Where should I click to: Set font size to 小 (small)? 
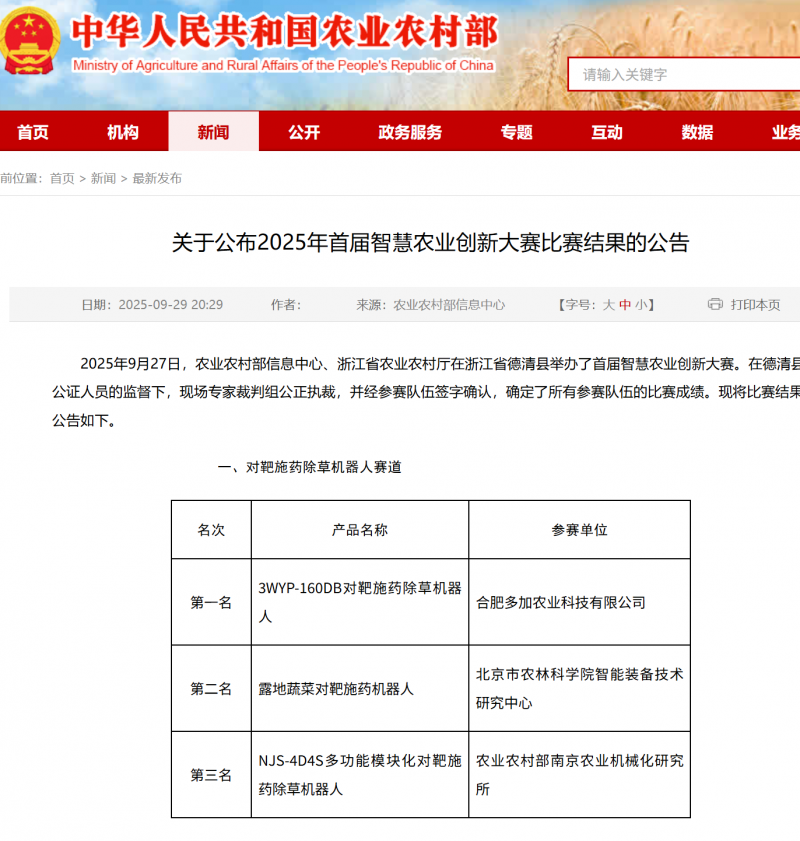pos(640,305)
